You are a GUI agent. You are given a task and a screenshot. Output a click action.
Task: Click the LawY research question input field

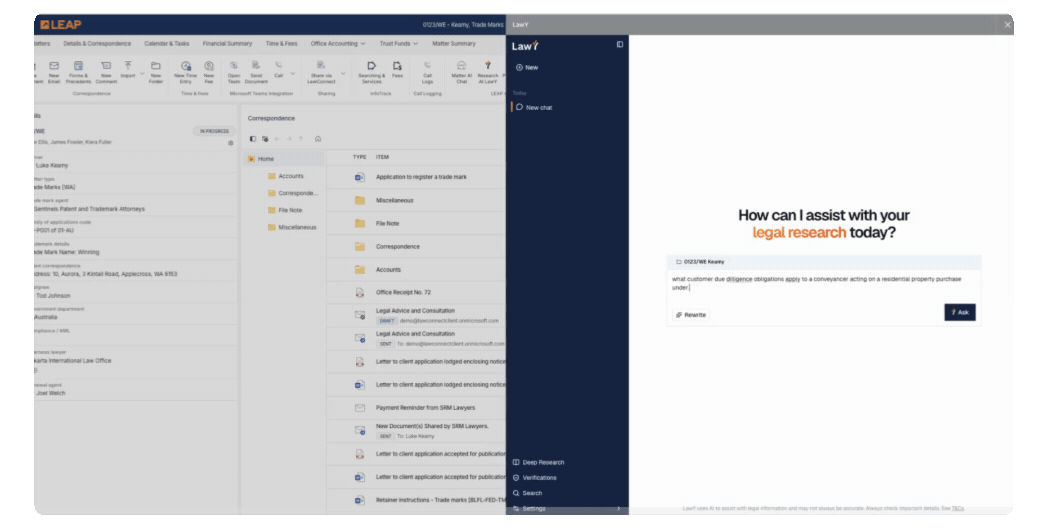click(x=824, y=285)
